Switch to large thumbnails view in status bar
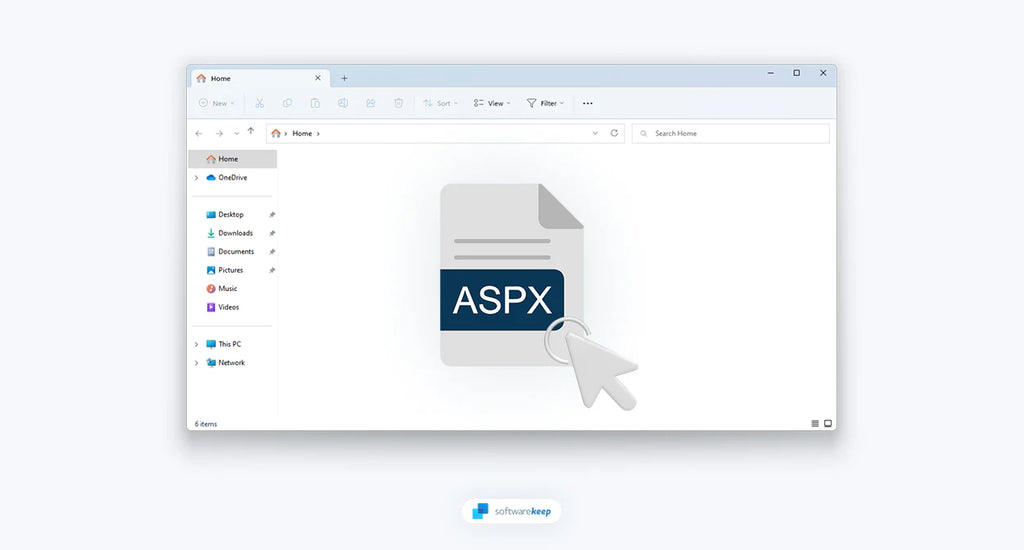 (828, 424)
